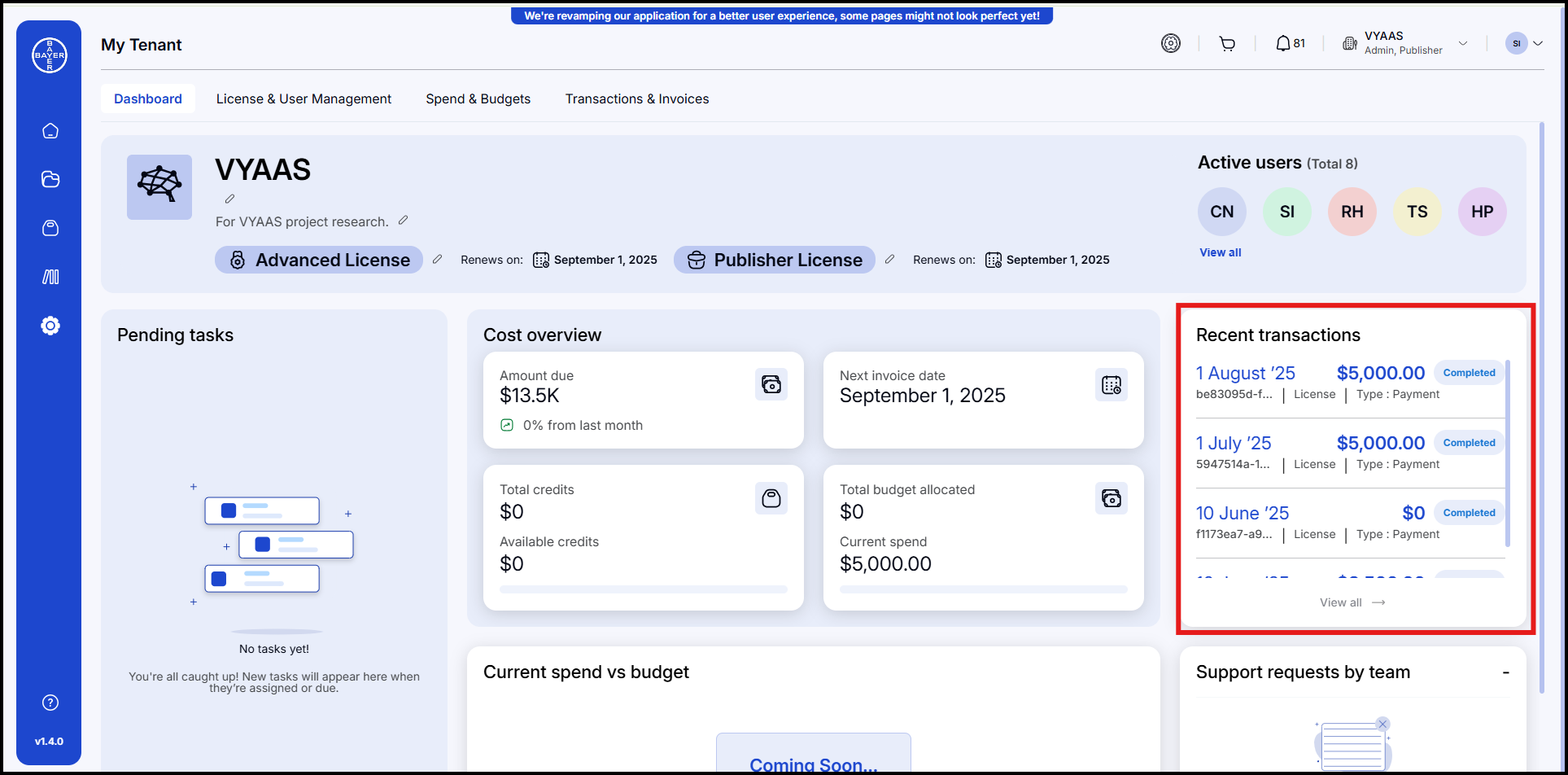Open the bag icon in sidebar
The width and height of the screenshot is (1568, 775).
point(50,228)
